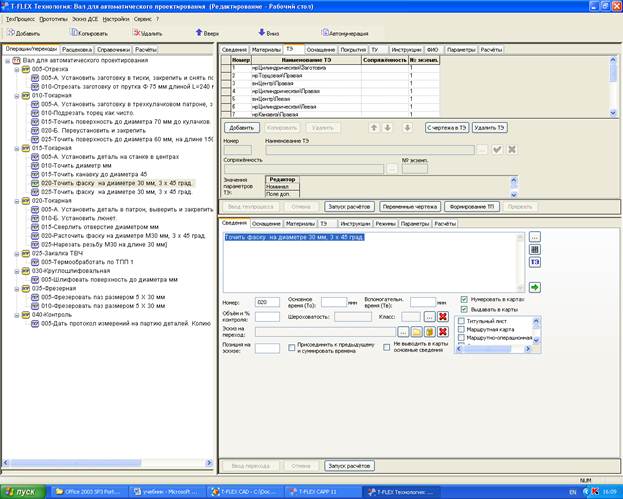The image size is (623, 499).
Task: Collapse the 005-Отрезка operation
Action: pos(17,70)
